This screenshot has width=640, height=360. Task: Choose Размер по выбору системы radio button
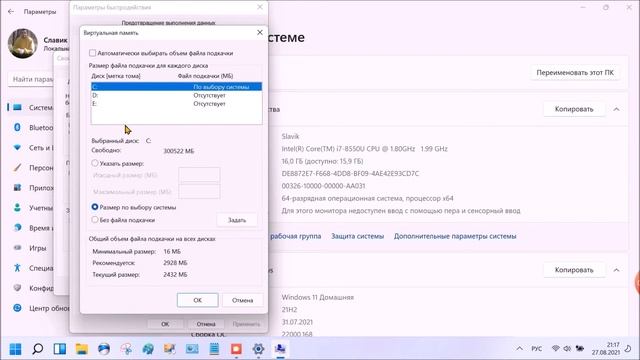(95, 207)
